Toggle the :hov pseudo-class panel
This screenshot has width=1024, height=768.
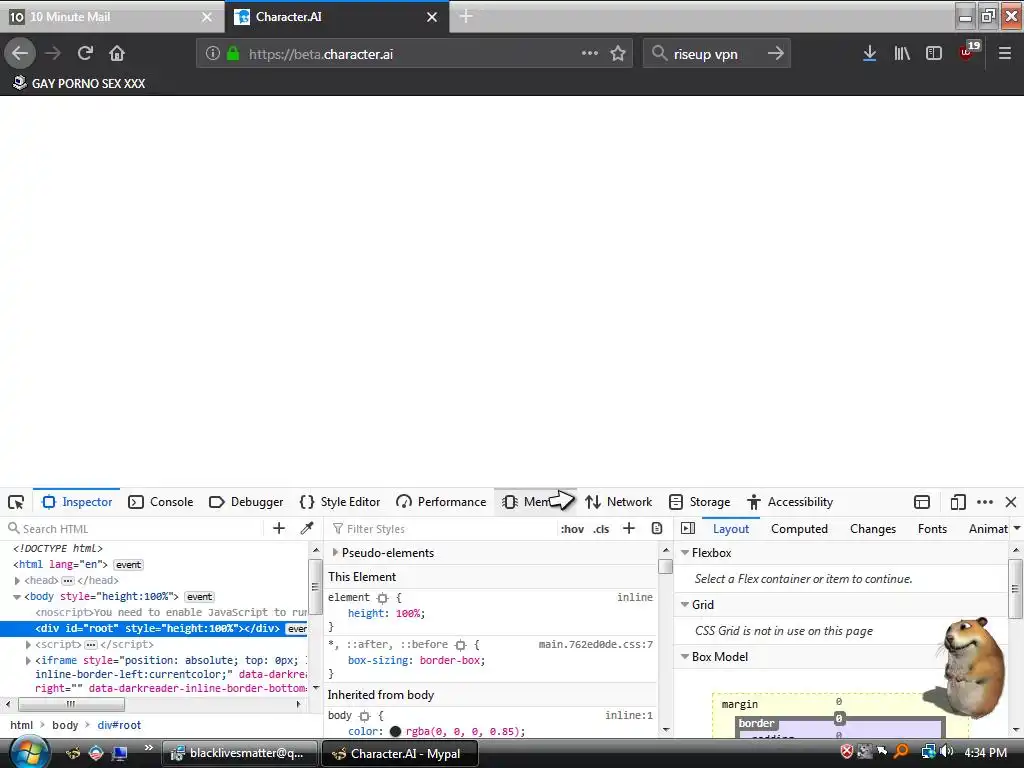pos(572,529)
